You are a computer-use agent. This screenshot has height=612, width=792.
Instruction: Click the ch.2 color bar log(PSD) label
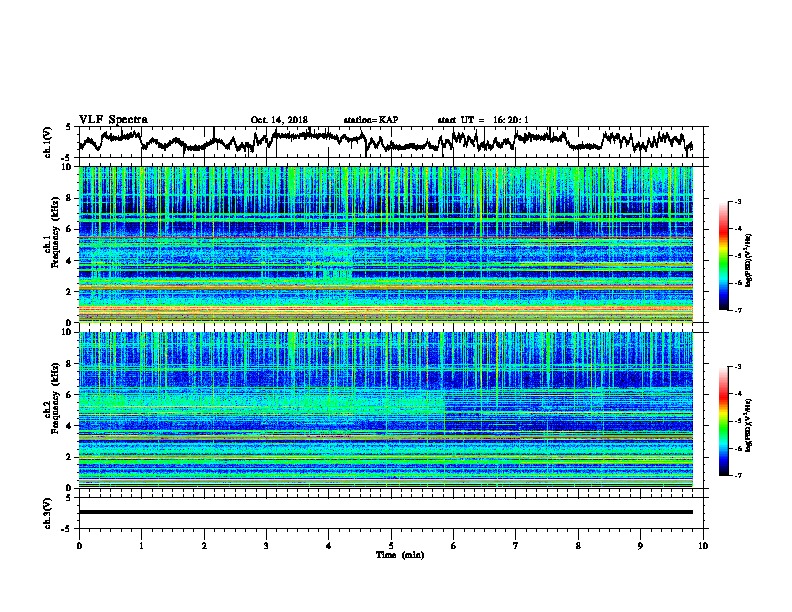pos(748,425)
